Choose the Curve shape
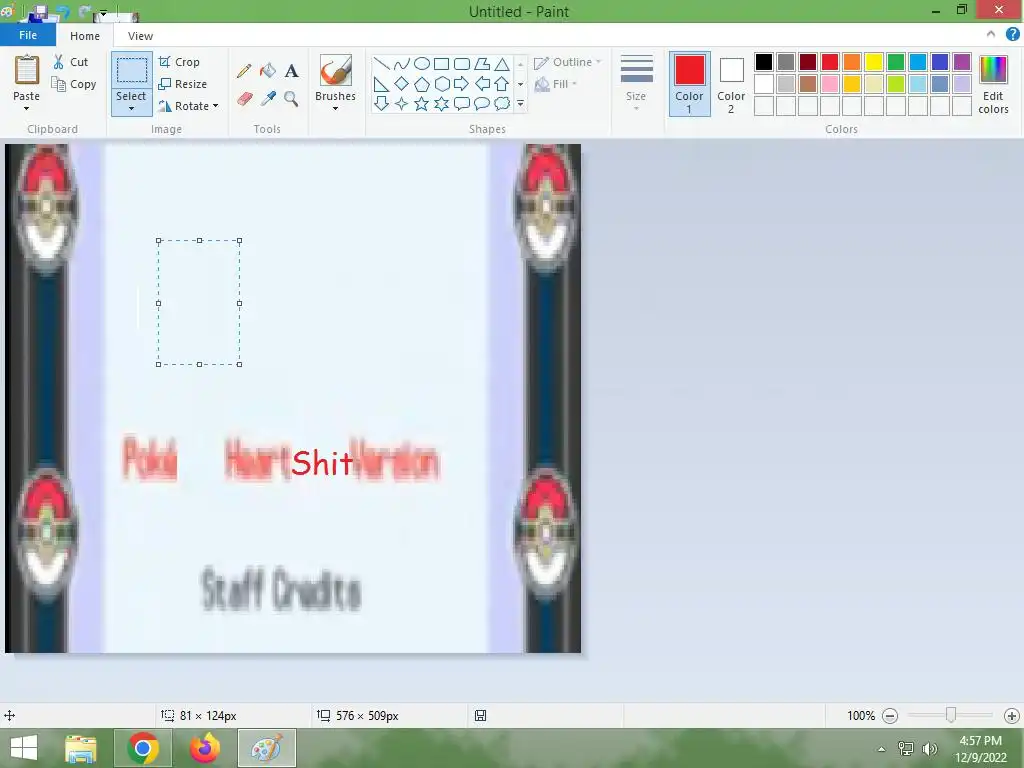Image resolution: width=1024 pixels, height=768 pixels. (x=402, y=63)
